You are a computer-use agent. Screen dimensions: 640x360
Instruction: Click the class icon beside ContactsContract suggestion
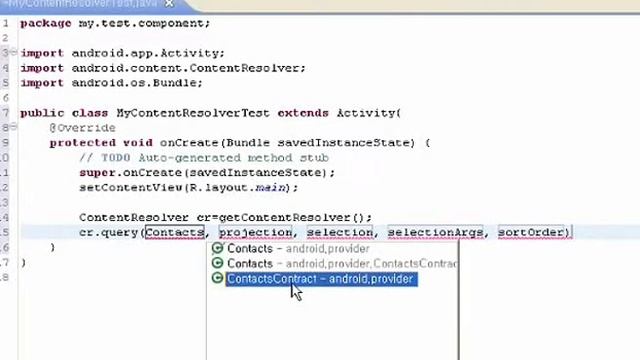coord(218,278)
